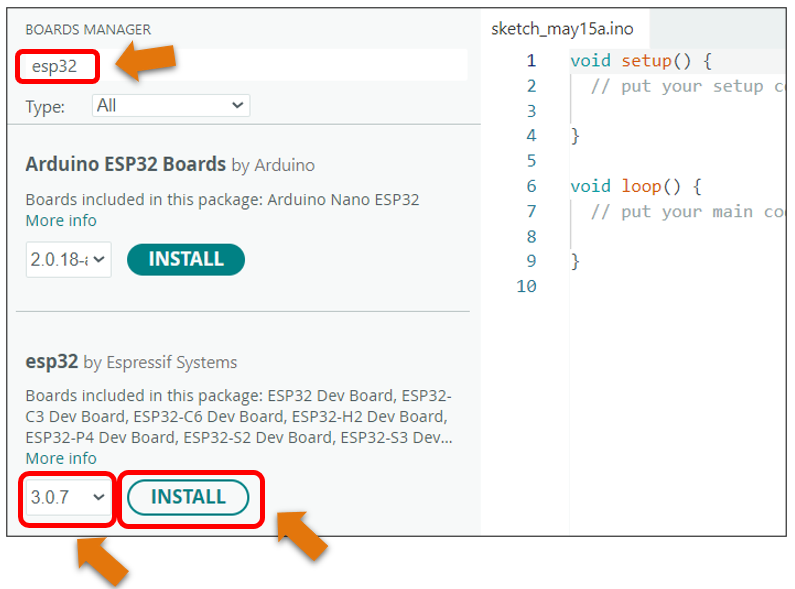Click the BOARDS MANAGER panel heading
This screenshot has height=589, width=795.
[88, 29]
